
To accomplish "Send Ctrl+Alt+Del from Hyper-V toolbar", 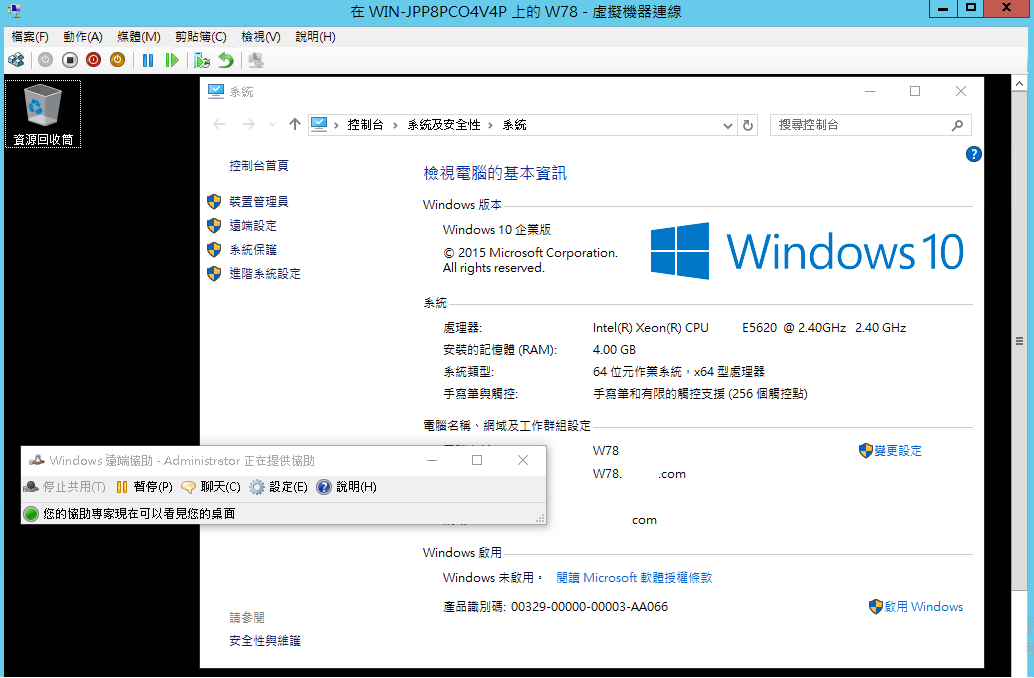I will [16, 60].
